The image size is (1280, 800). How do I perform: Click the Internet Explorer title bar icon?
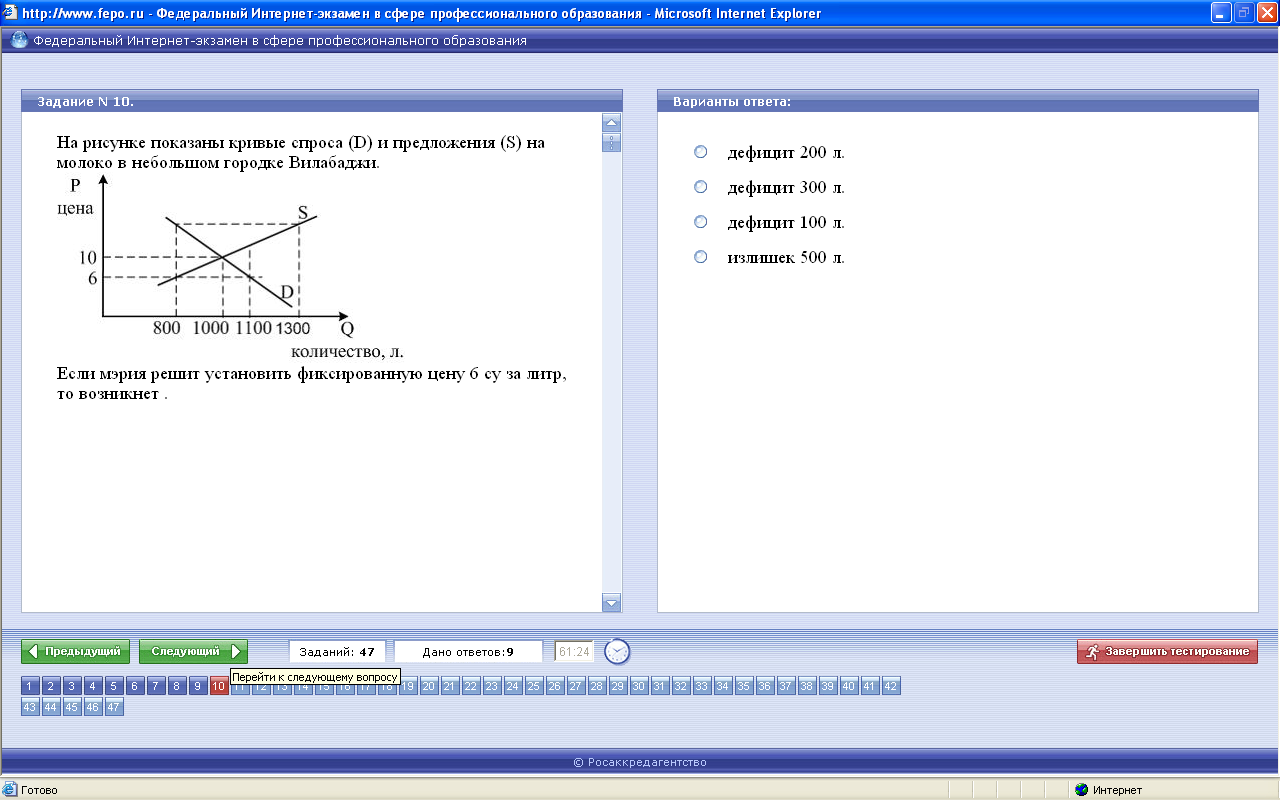coord(10,13)
